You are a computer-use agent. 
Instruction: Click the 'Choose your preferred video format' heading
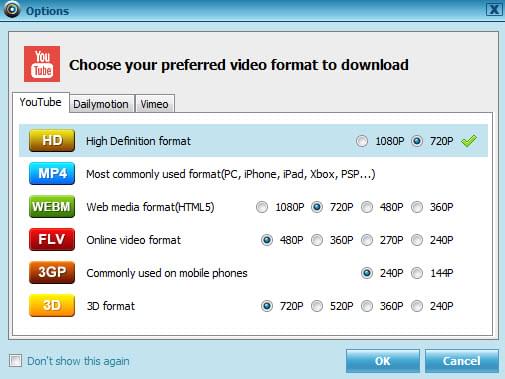click(x=239, y=65)
